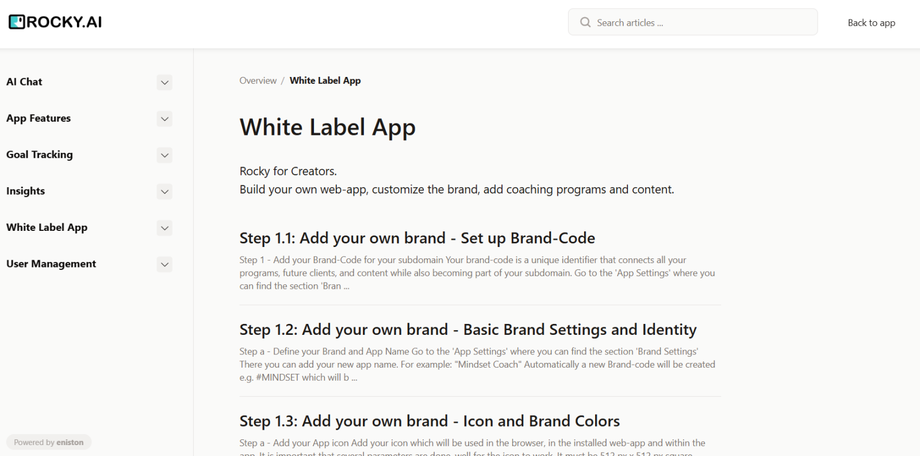
Task: Expand the White Label App chevron
Action: click(x=164, y=228)
